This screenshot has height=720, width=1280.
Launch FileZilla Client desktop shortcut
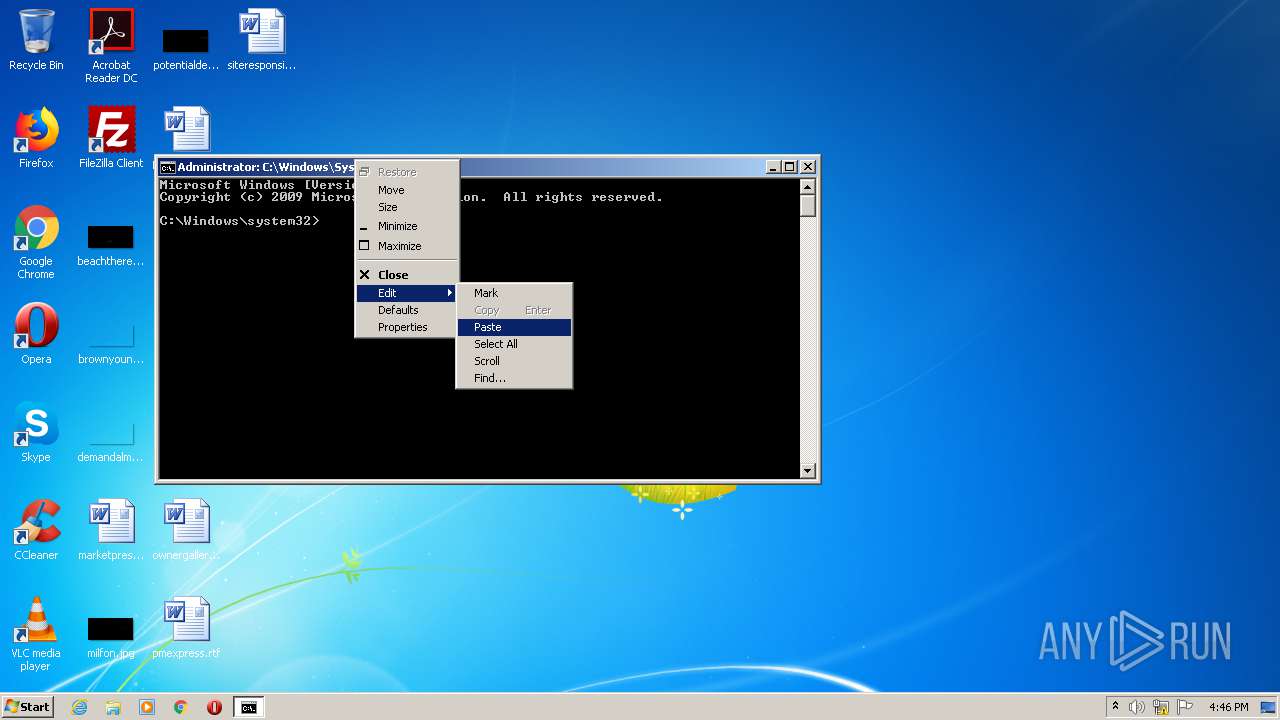click(x=111, y=138)
